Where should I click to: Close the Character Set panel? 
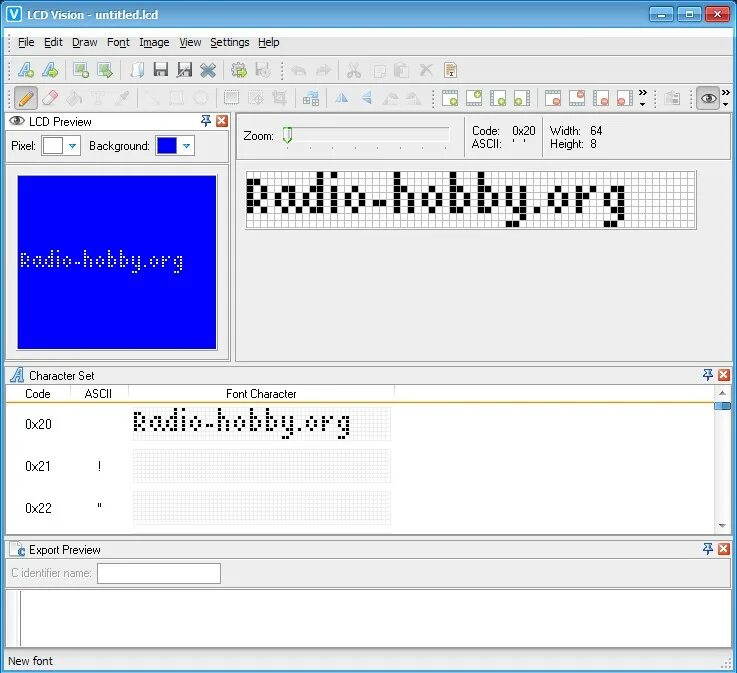pyautogui.click(x=724, y=375)
